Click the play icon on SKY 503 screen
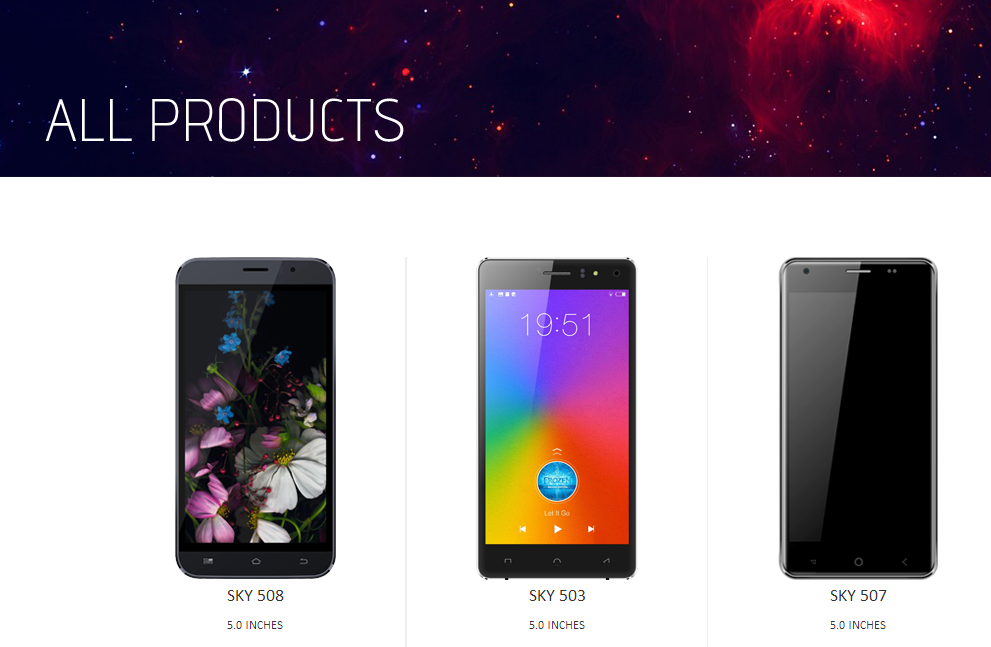 557,529
